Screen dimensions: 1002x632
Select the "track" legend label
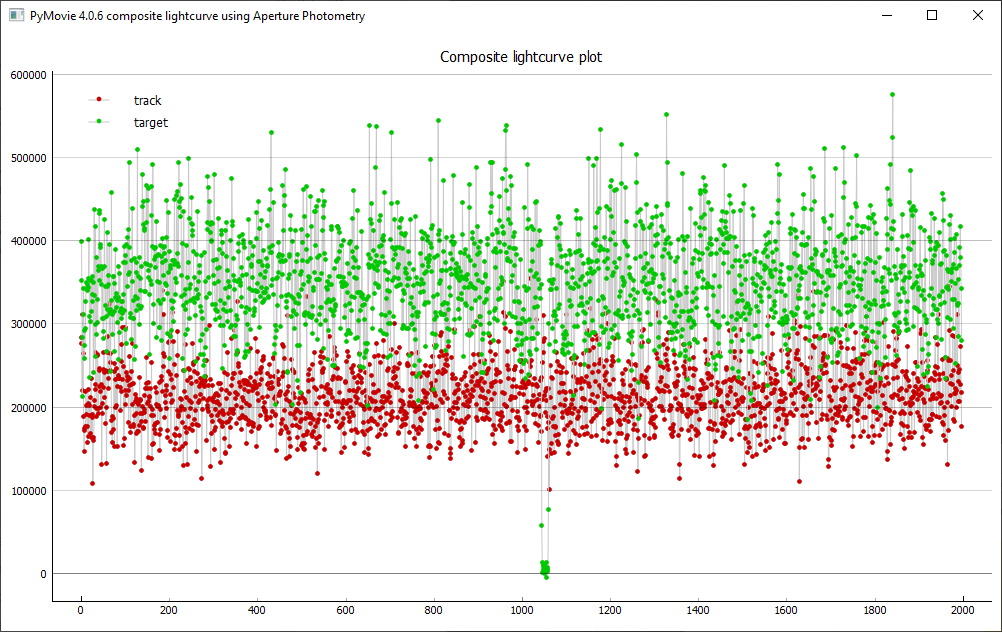(x=147, y=100)
